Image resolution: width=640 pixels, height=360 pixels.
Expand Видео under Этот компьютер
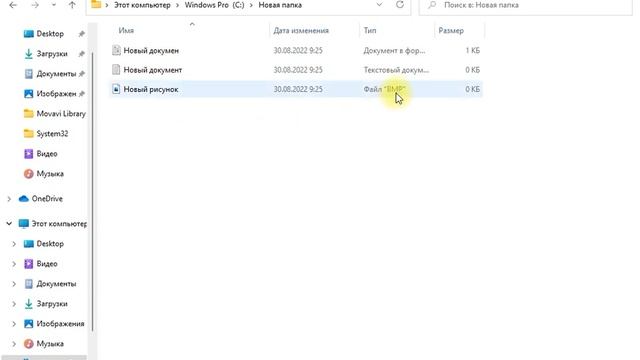click(14, 264)
